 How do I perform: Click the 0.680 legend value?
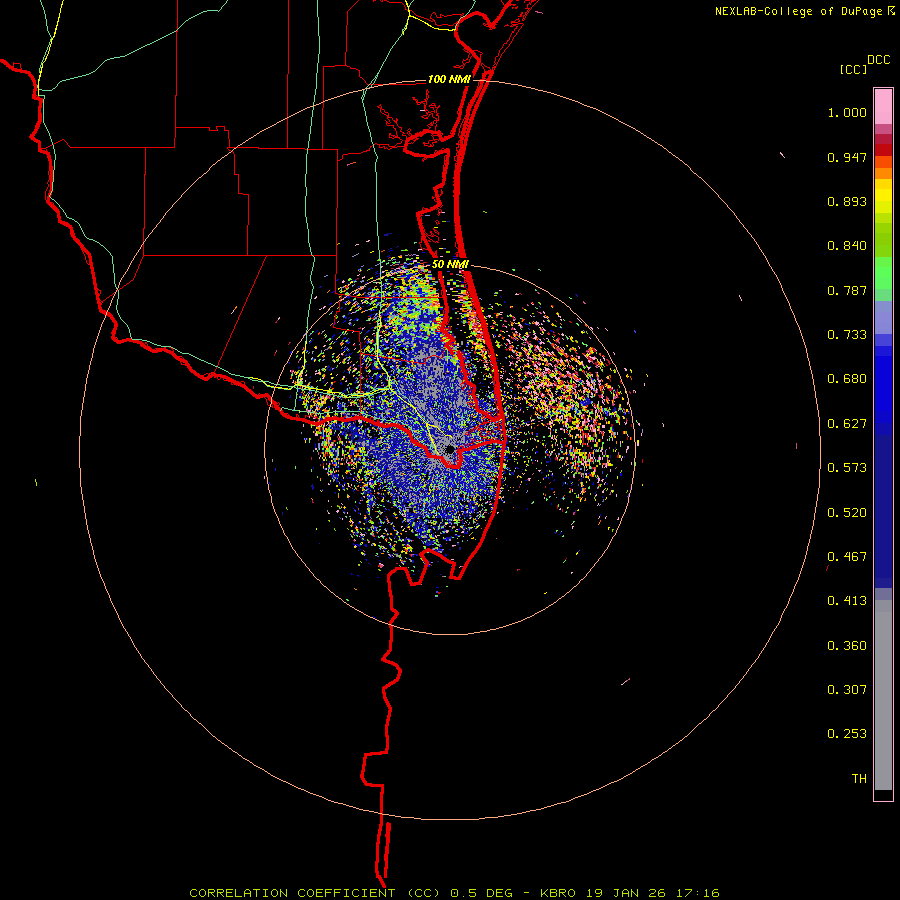[847, 379]
